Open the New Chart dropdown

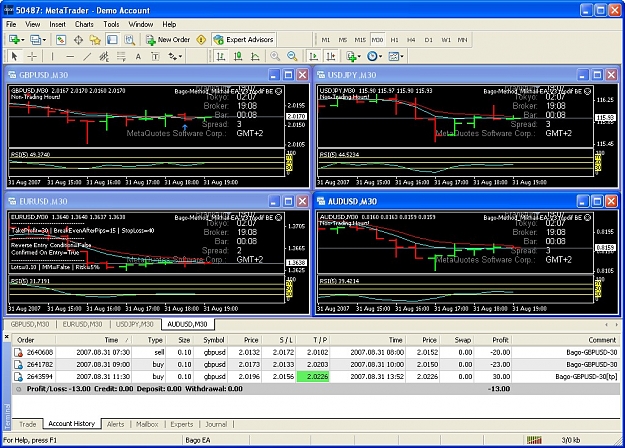point(17,40)
